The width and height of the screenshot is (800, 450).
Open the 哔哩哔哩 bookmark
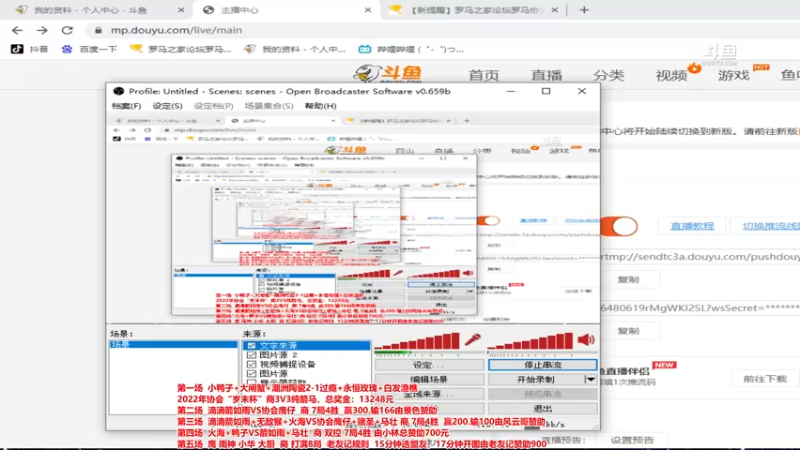coord(411,49)
